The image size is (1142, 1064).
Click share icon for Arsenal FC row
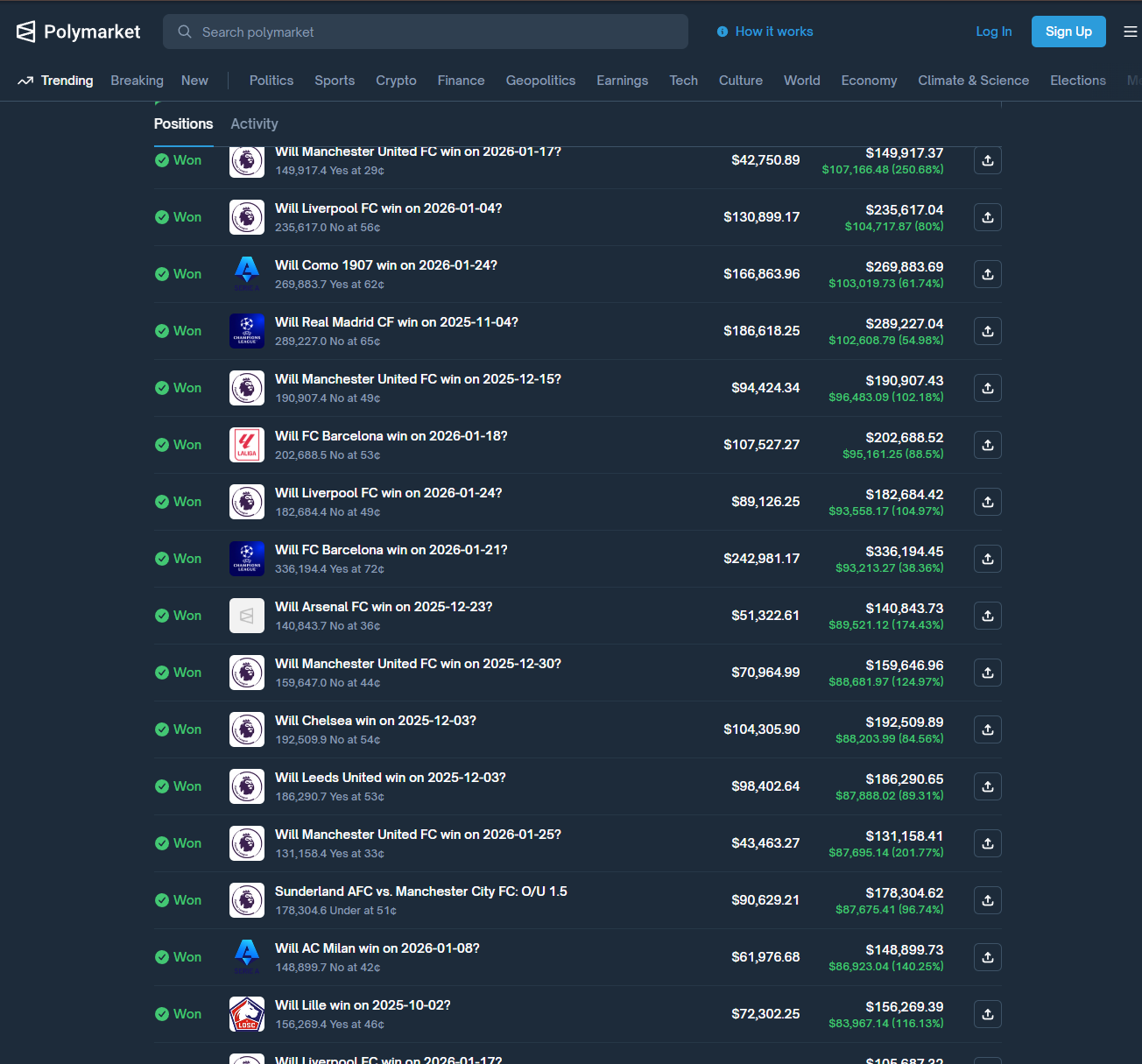(x=987, y=616)
